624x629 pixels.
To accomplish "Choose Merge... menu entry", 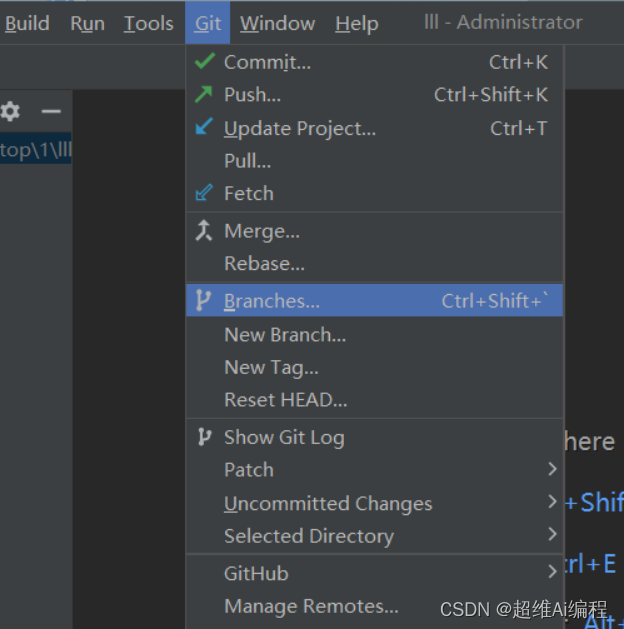I will pos(375,231).
